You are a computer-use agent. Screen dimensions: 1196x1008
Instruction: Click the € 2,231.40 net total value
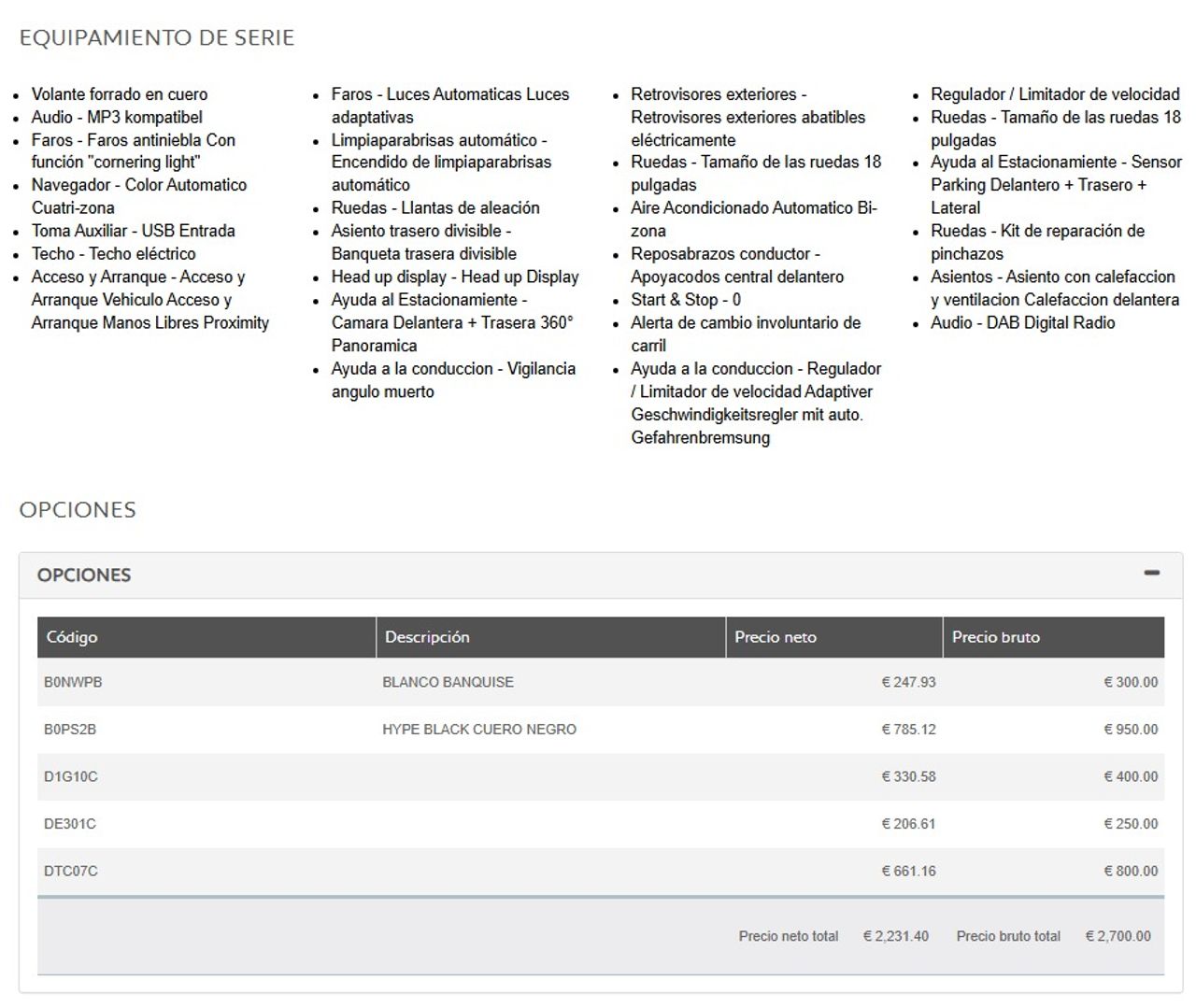tap(895, 936)
